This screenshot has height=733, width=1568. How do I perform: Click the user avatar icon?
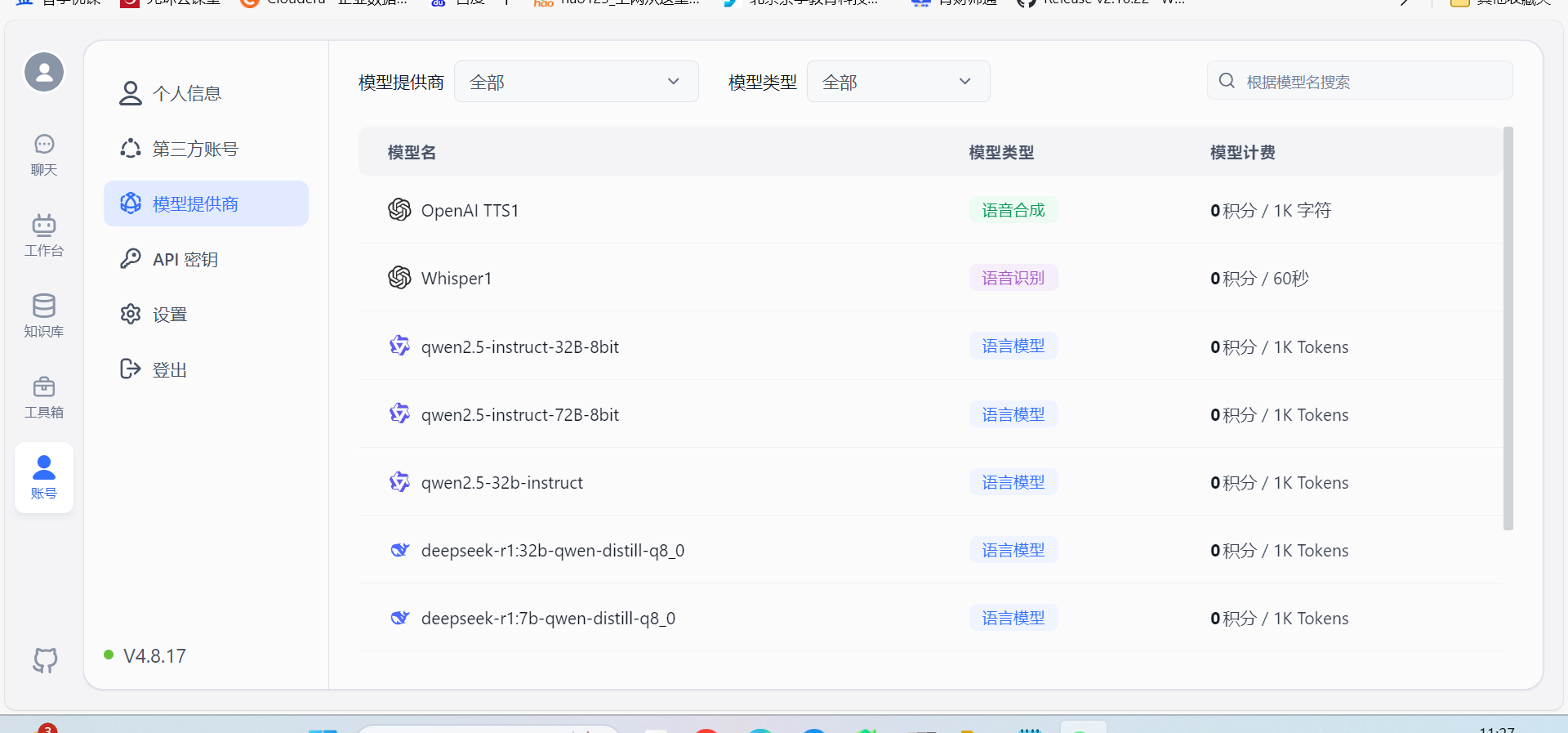point(44,73)
